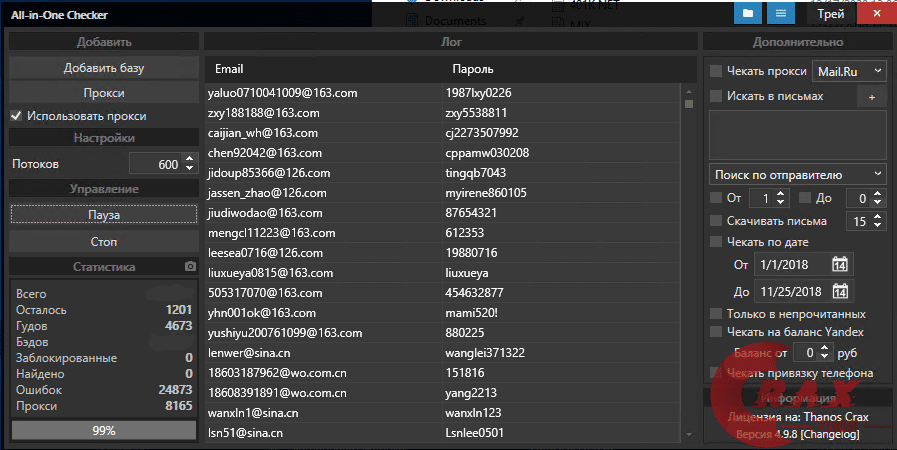Tick the До range checkbox
This screenshot has width=897, height=450.
coord(805,198)
